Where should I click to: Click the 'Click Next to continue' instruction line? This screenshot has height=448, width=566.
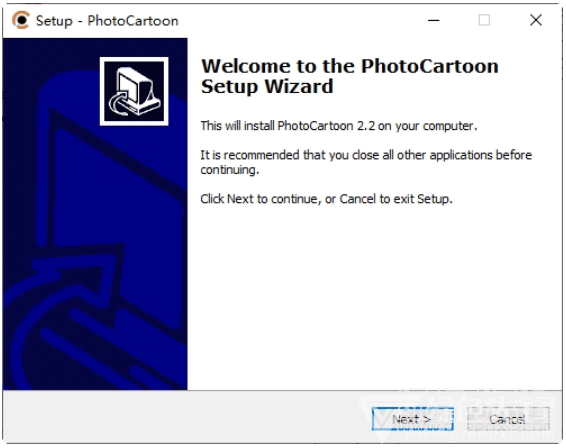[326, 199]
